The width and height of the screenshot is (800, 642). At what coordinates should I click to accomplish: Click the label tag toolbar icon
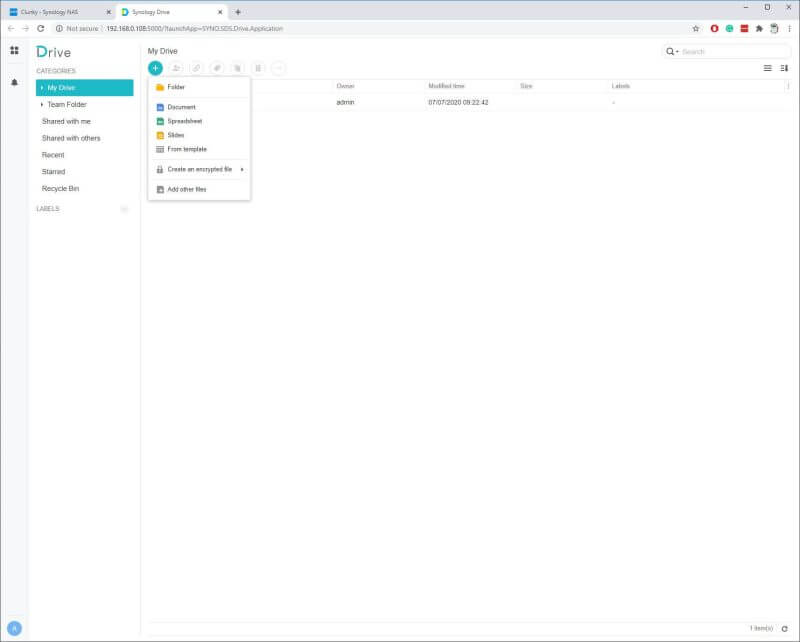tap(217, 68)
